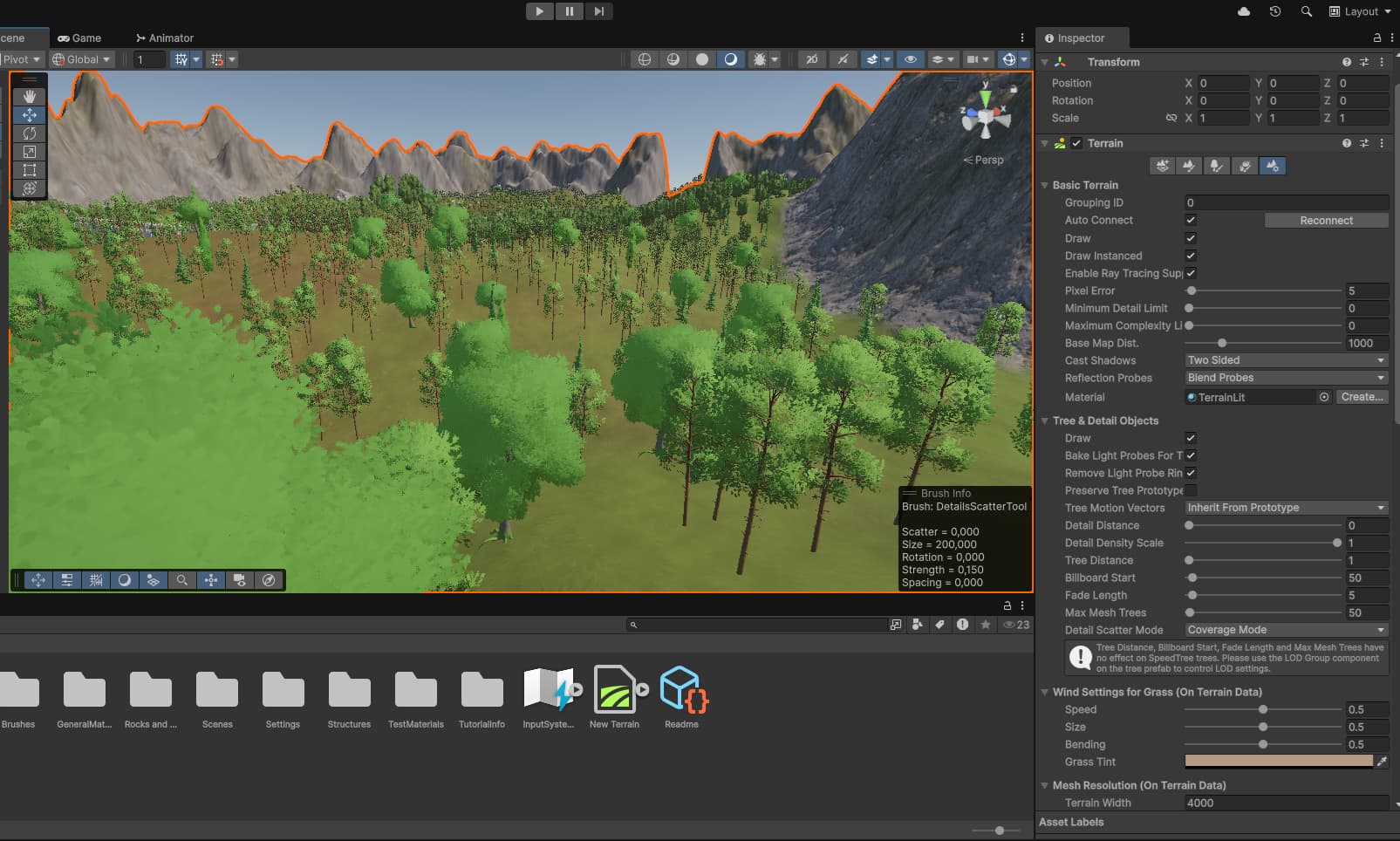The height and width of the screenshot is (841, 1400).
Task: Select the Paint Trees terrain tool
Action: point(1216,166)
